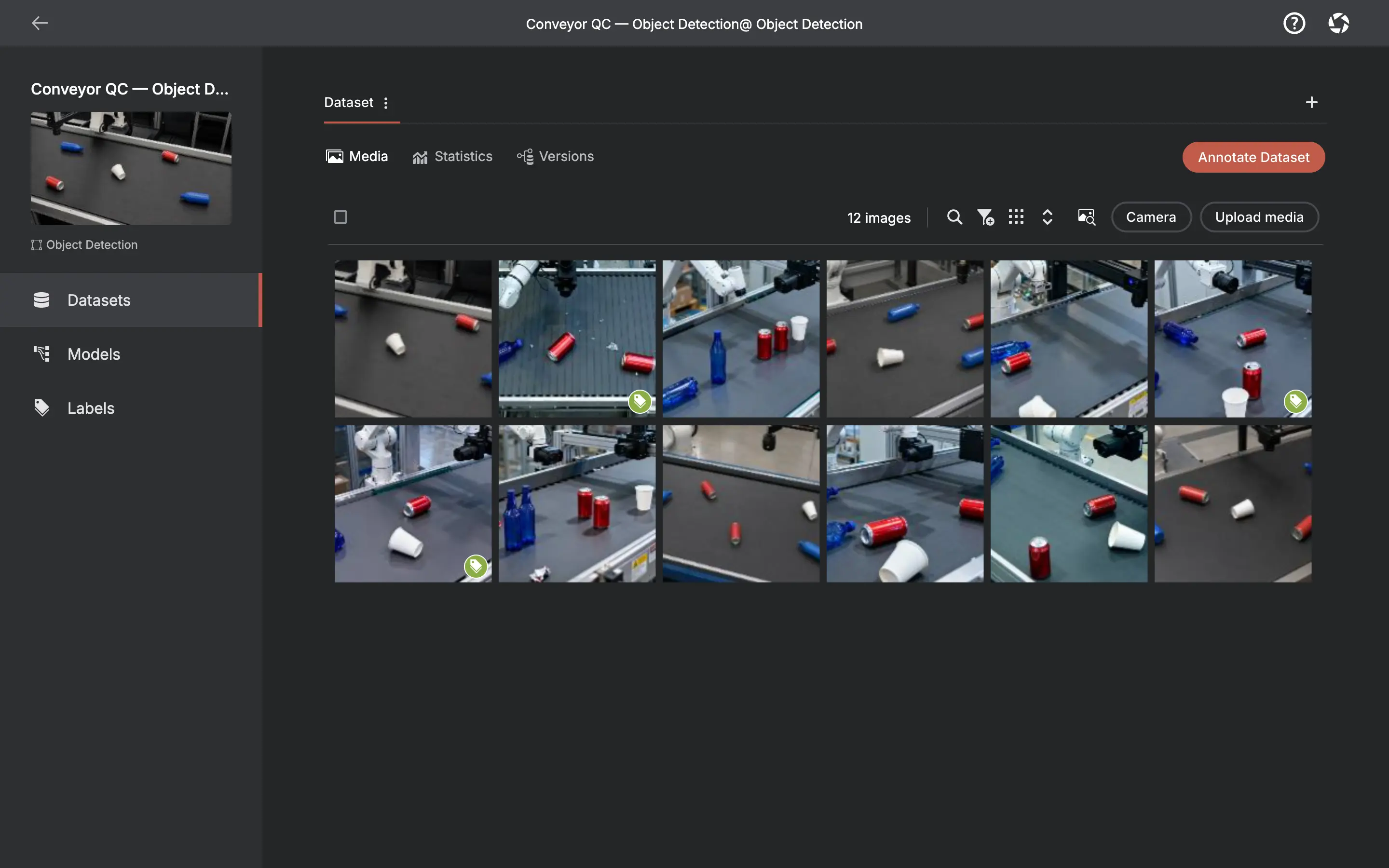
Task: Click the Annotate Dataset button
Action: click(1253, 157)
